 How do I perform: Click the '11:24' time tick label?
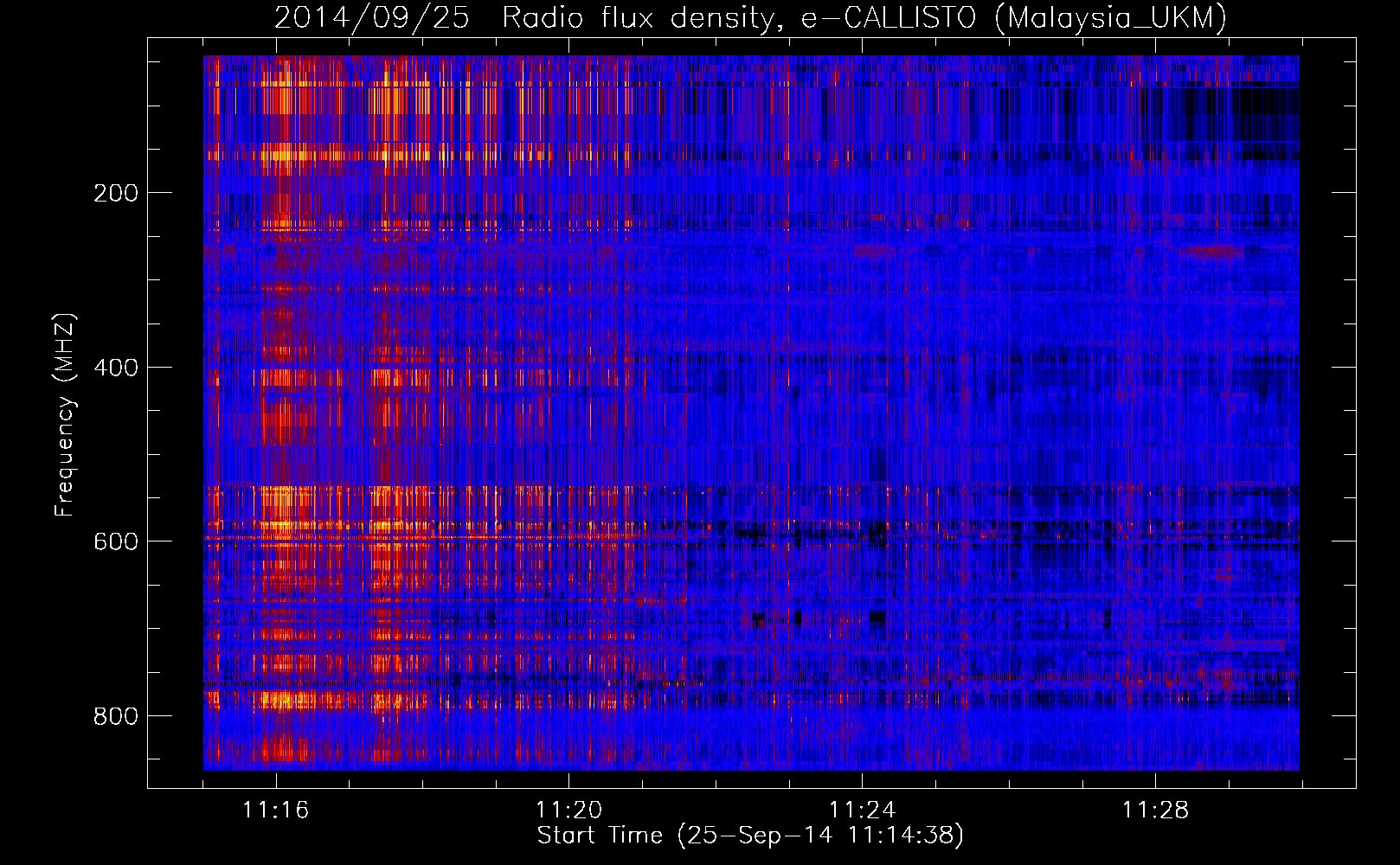pos(863,811)
